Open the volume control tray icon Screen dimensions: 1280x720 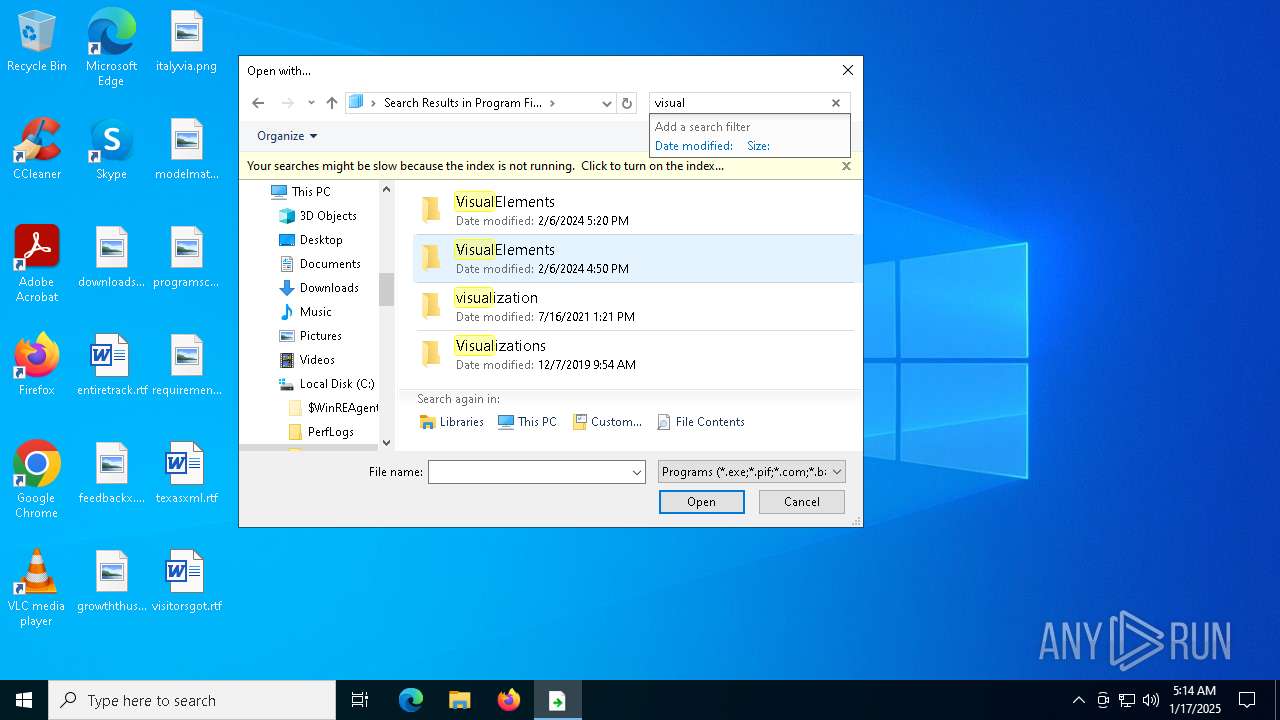pyautogui.click(x=1151, y=700)
